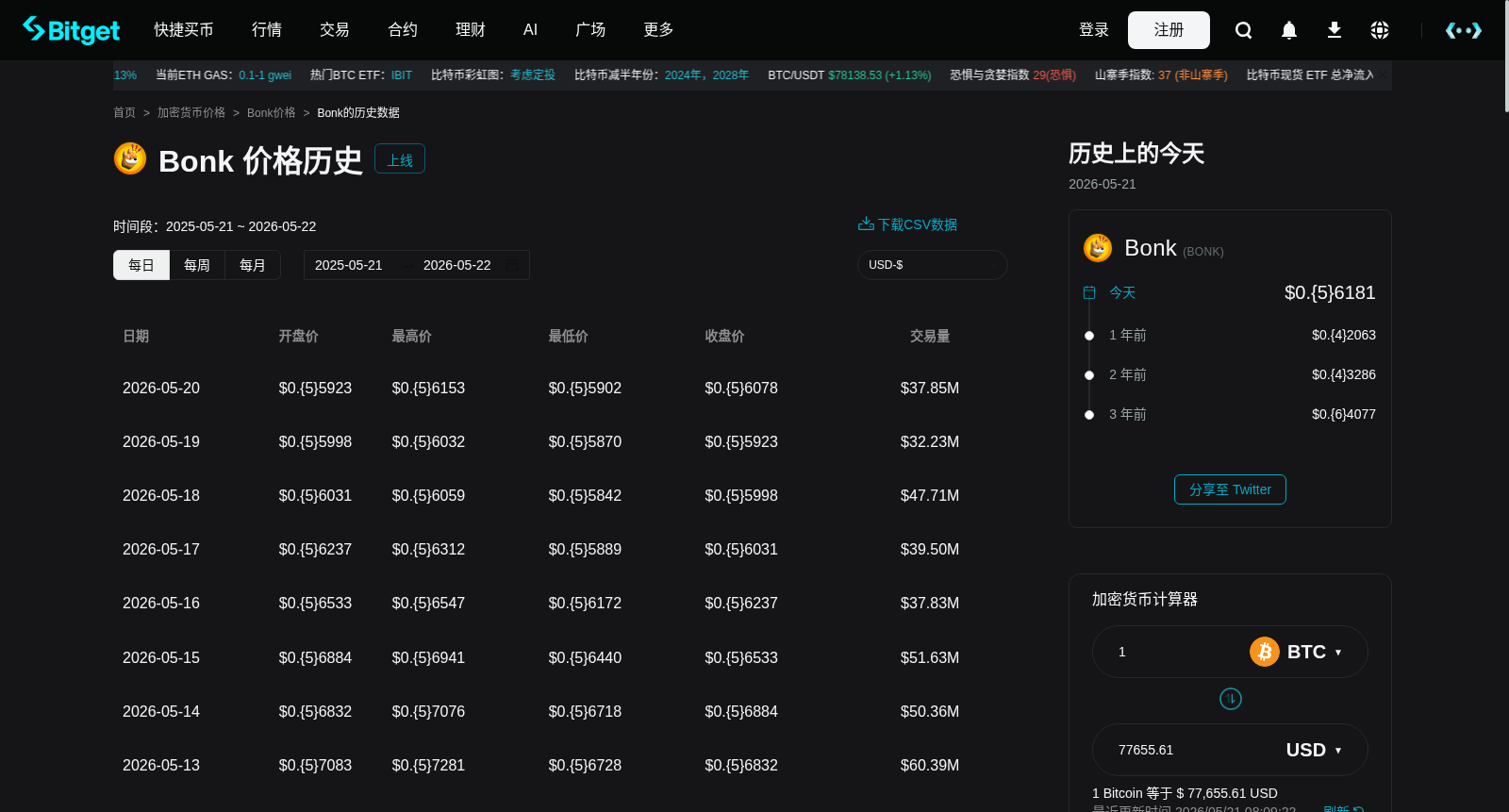Click the Bonk coin icon beside the title
1509x812 pixels.
130,158
